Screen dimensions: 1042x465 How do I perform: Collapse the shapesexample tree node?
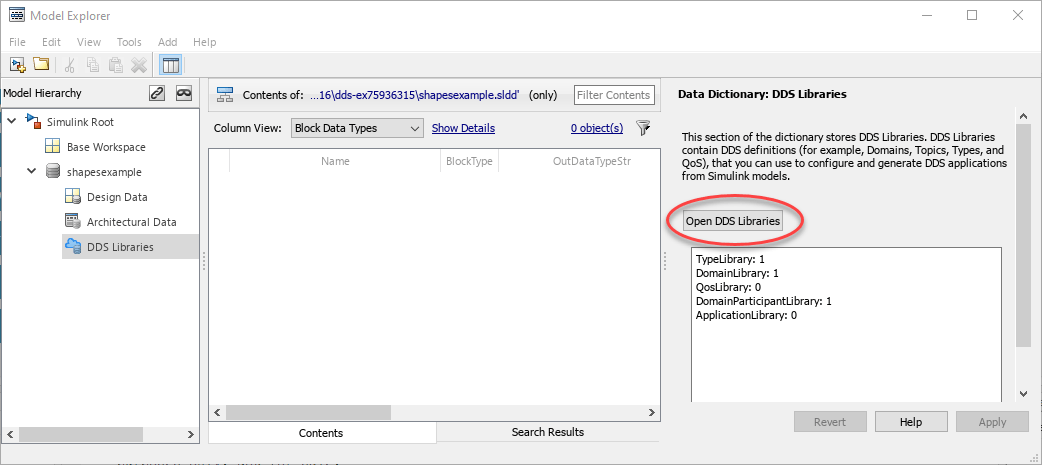(31, 172)
